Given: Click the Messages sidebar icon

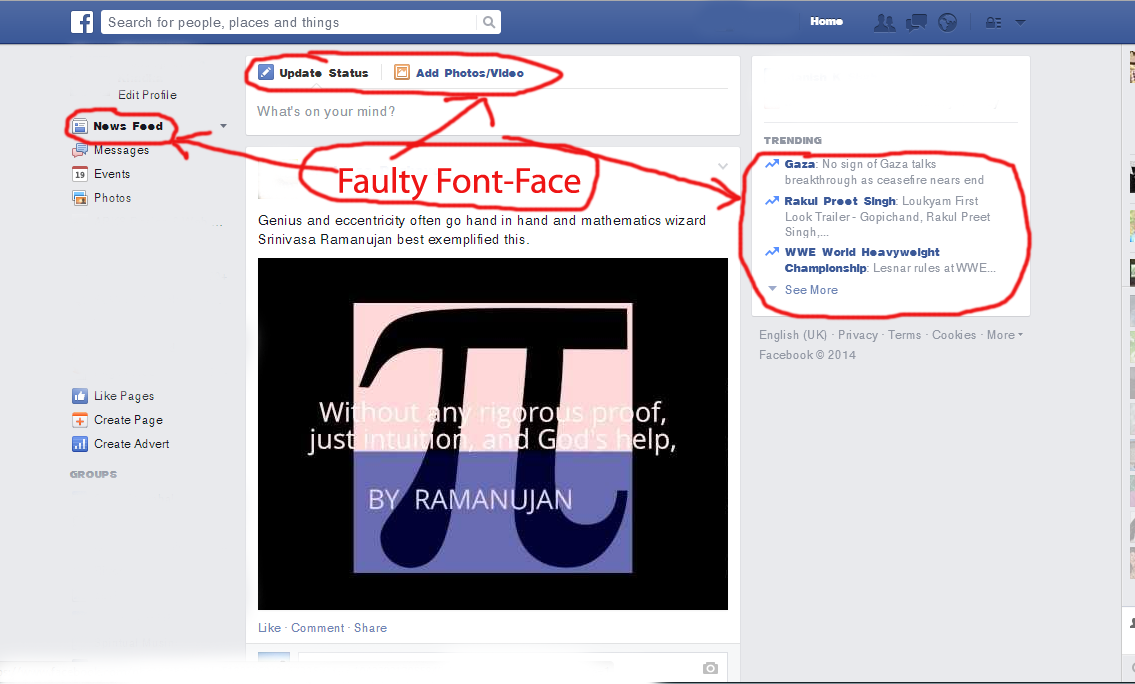Looking at the screenshot, I should (x=80, y=150).
